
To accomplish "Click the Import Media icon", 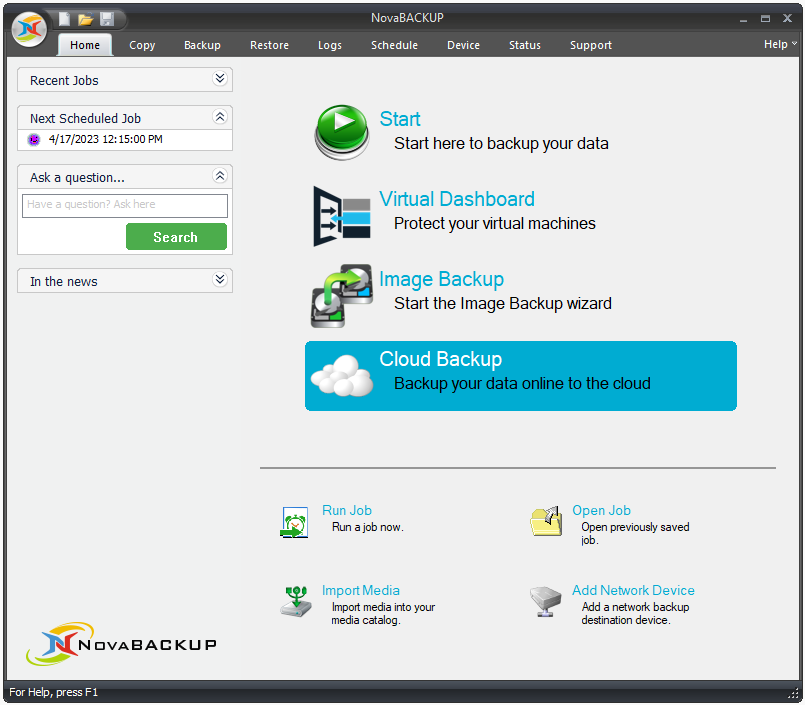I will point(295,601).
